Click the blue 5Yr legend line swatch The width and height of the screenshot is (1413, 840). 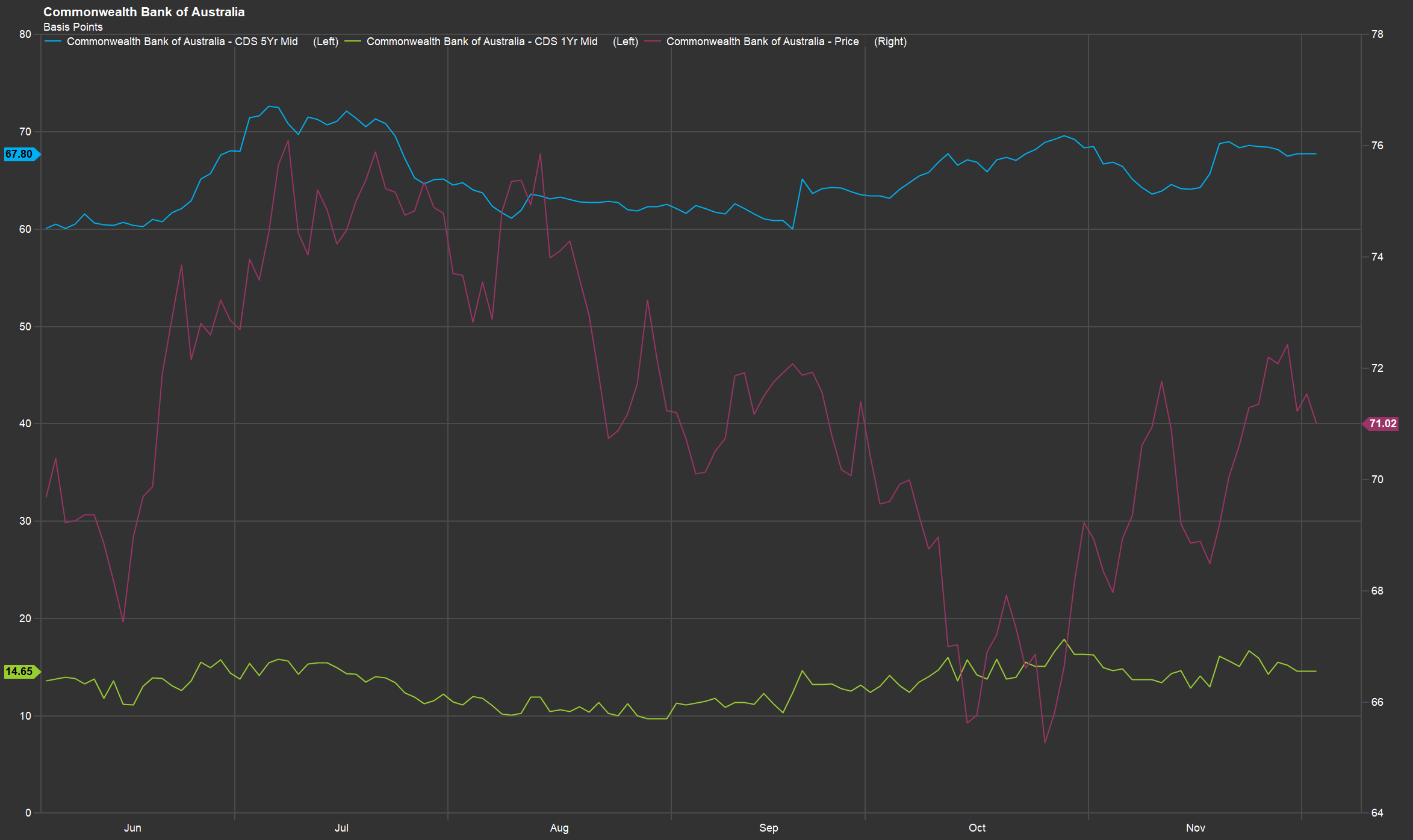point(53,42)
